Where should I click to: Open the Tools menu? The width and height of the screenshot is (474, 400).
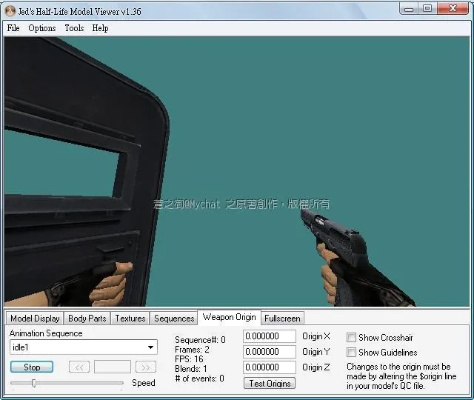[74, 28]
